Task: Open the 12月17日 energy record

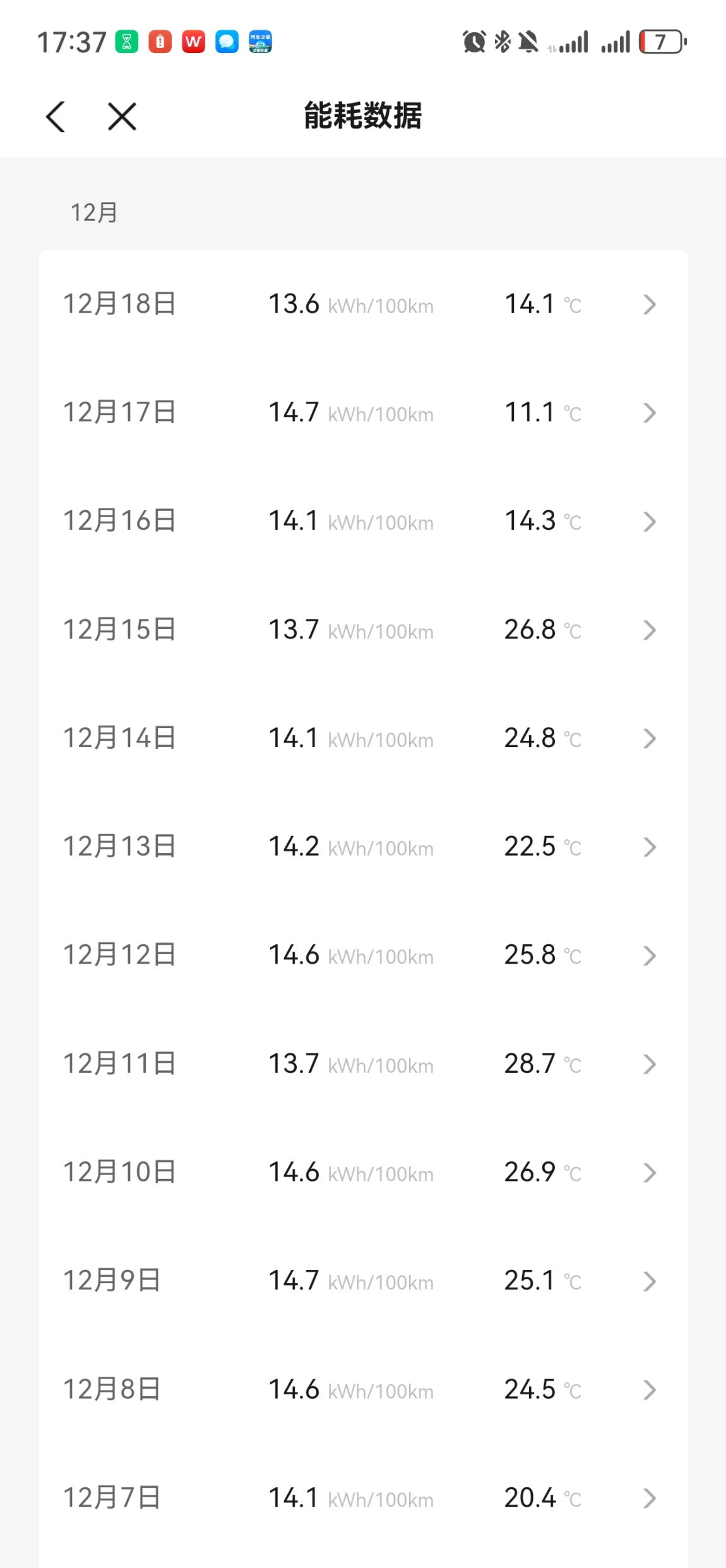Action: point(363,413)
